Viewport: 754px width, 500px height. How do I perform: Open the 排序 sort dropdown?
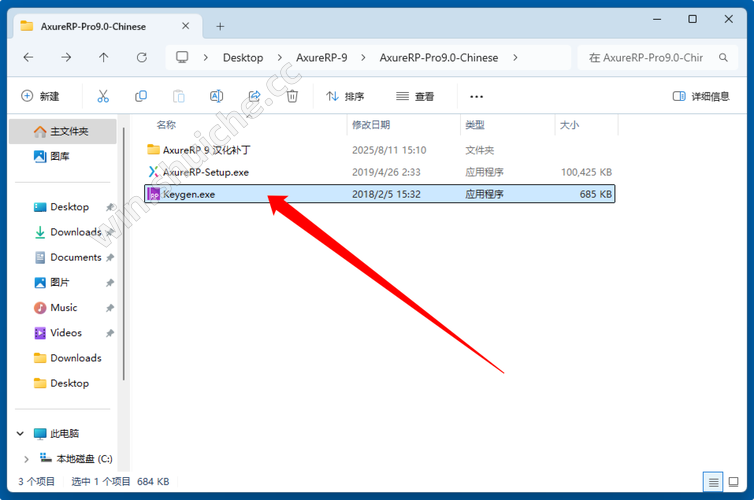click(x=345, y=97)
